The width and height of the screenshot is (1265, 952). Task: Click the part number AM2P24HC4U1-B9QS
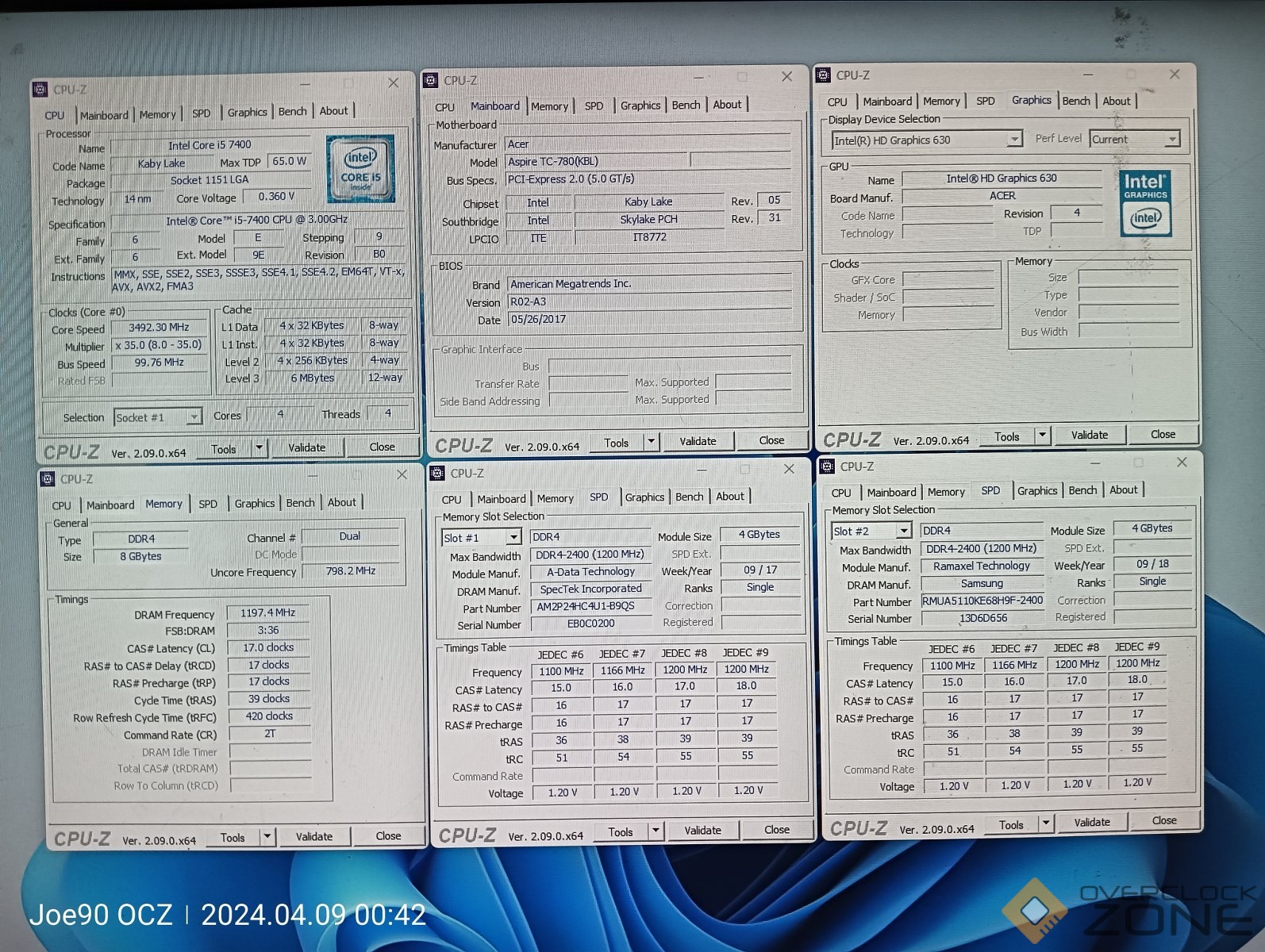click(x=590, y=606)
